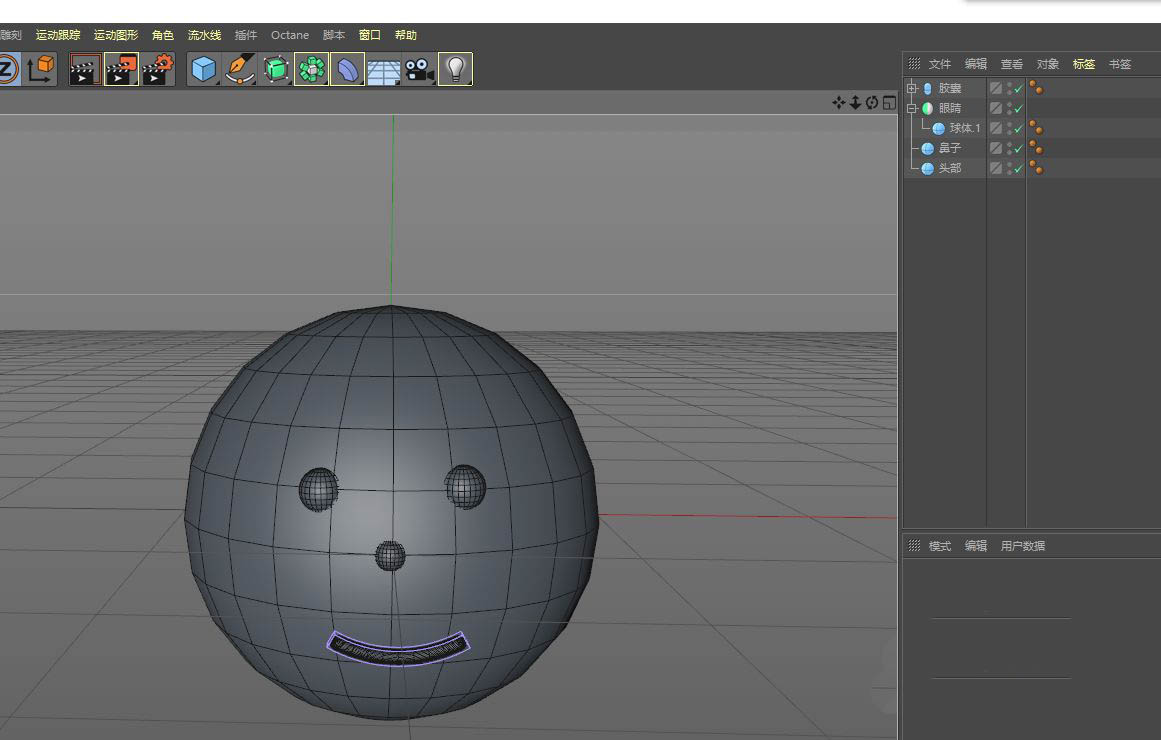The height and width of the screenshot is (740, 1161).
Task: Click the blue Deformer bend icon
Action: tap(347, 69)
